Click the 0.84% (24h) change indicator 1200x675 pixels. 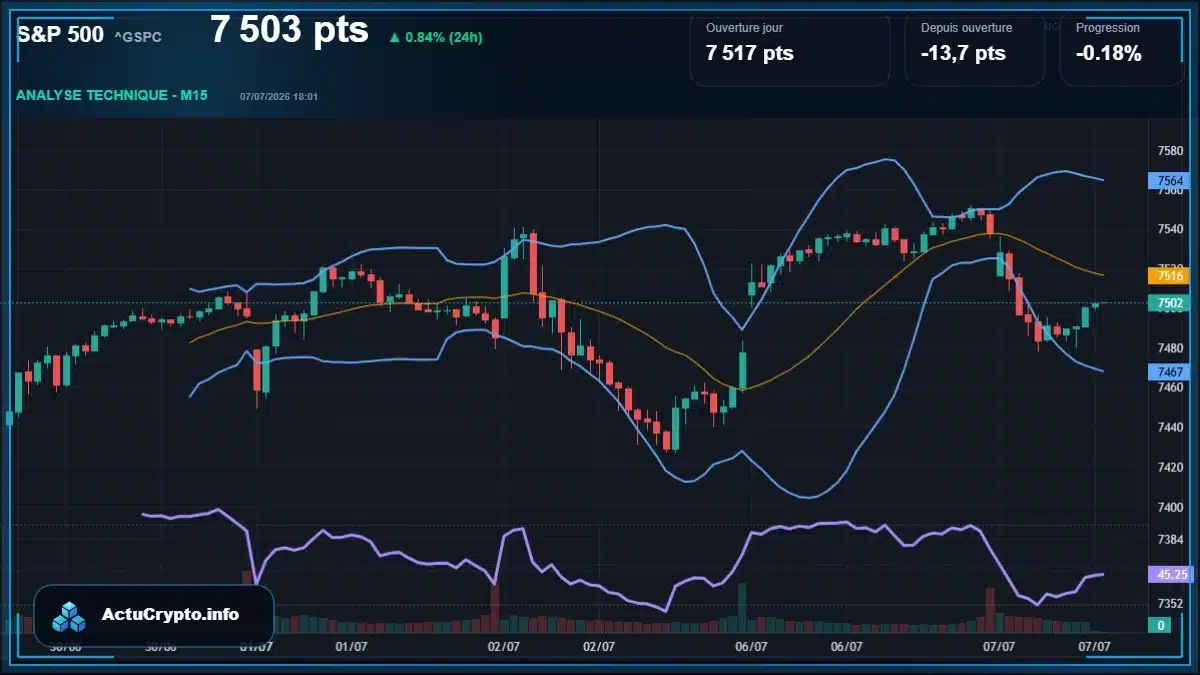click(x=436, y=37)
